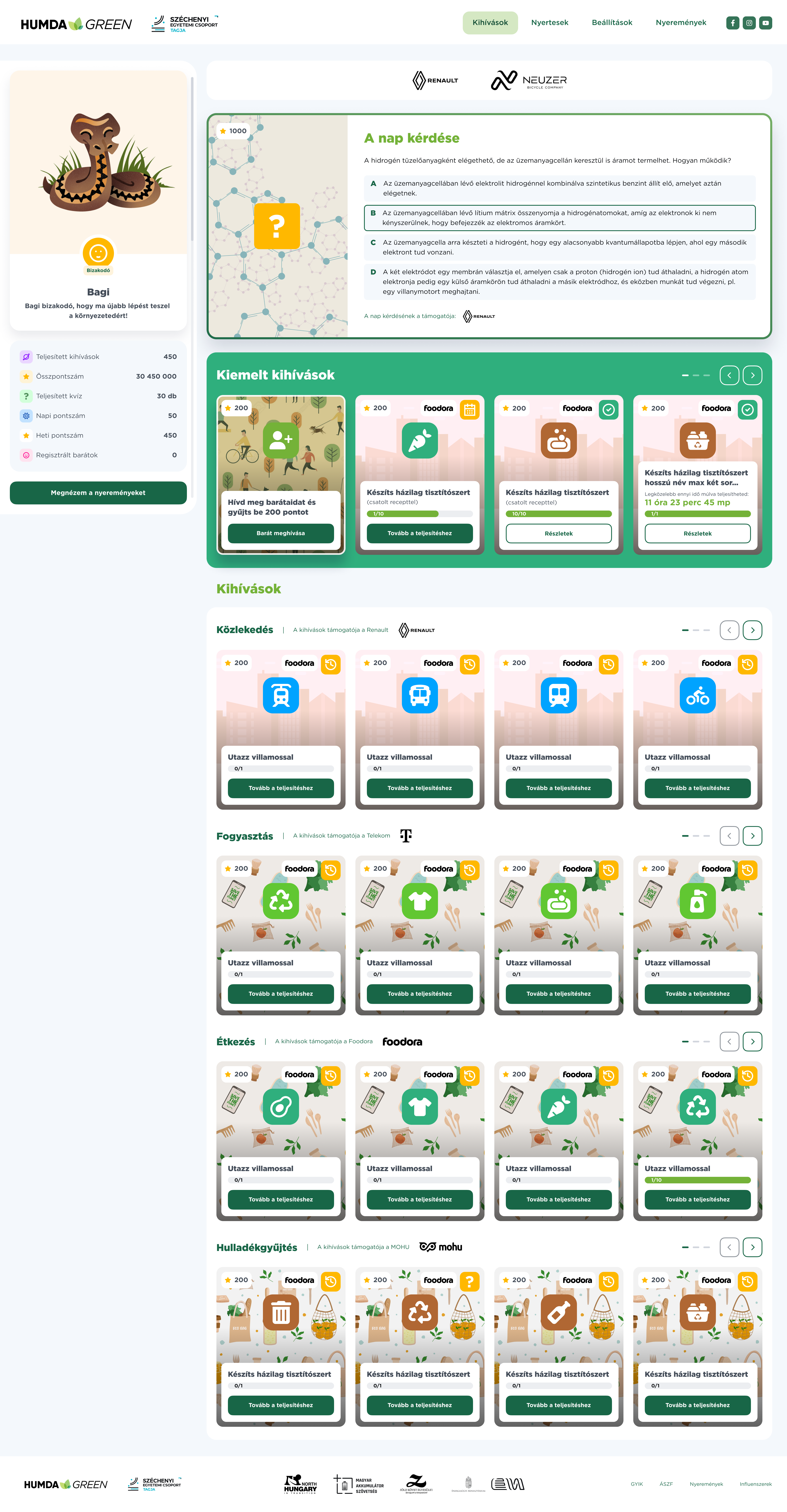
Task: Click the 10/10 progress bar in Kiemelt kihívások
Action: 558,514
